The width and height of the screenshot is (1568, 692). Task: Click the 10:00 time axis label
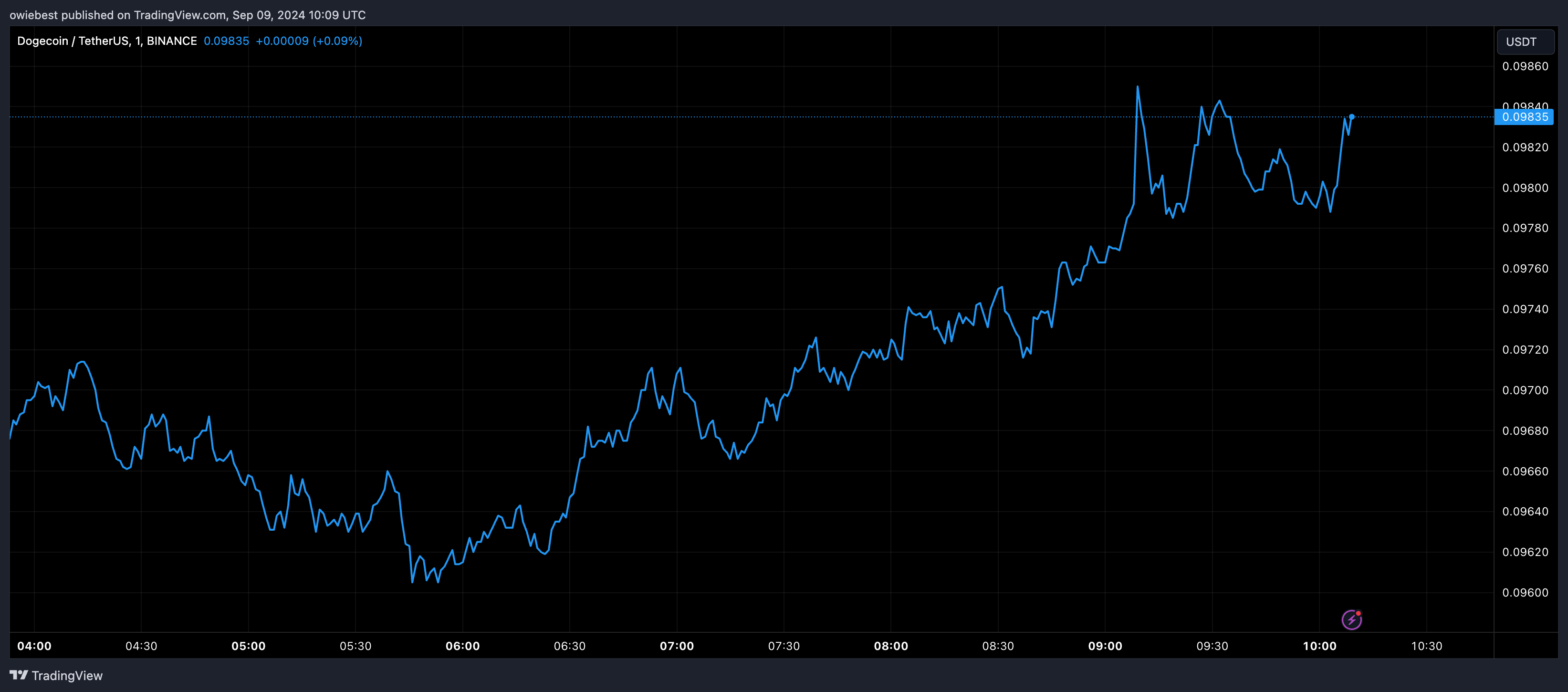(1320, 646)
